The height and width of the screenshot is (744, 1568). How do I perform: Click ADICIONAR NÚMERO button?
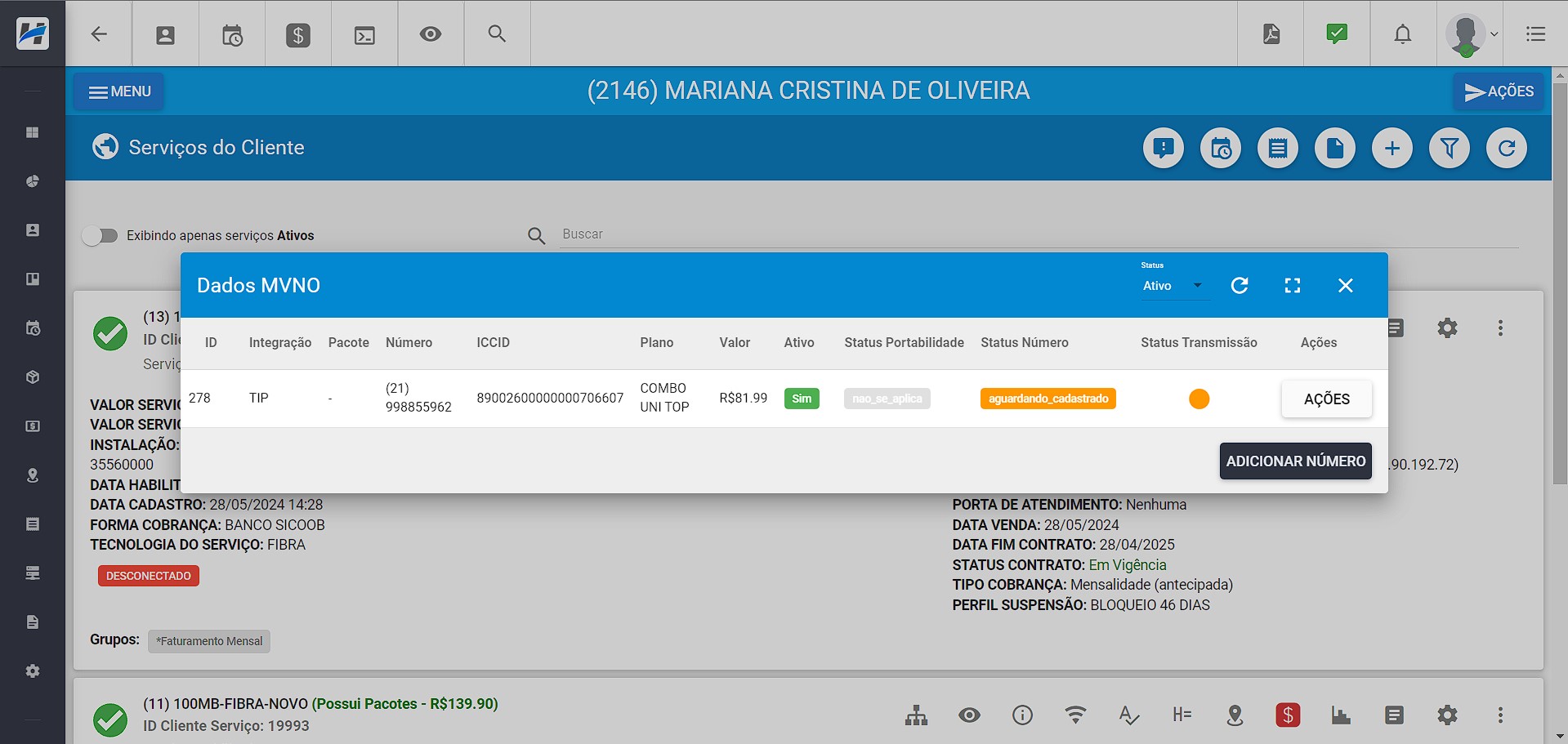1296,461
